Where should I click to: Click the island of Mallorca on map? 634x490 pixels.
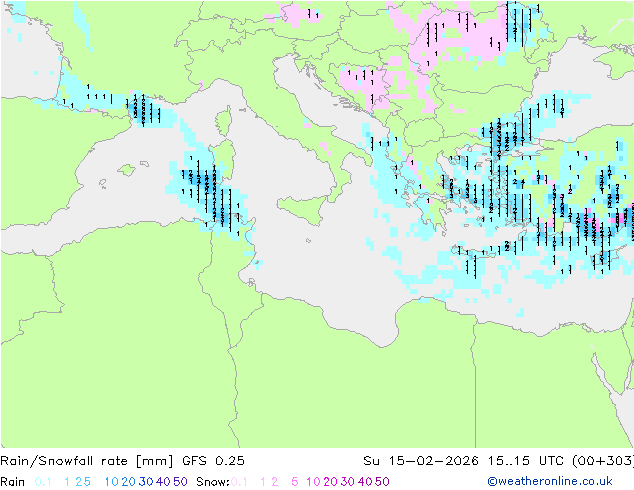(127, 170)
